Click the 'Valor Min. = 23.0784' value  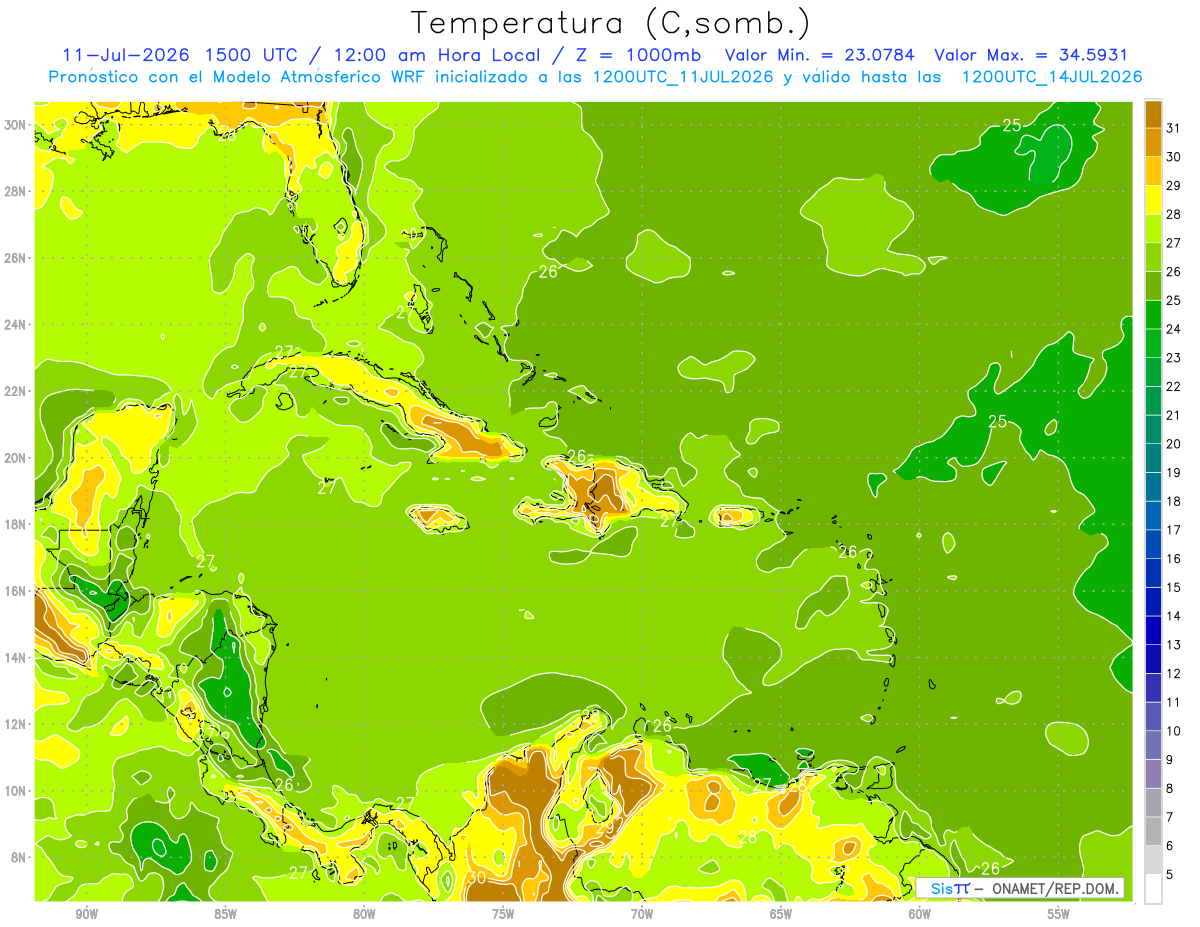coord(820,55)
